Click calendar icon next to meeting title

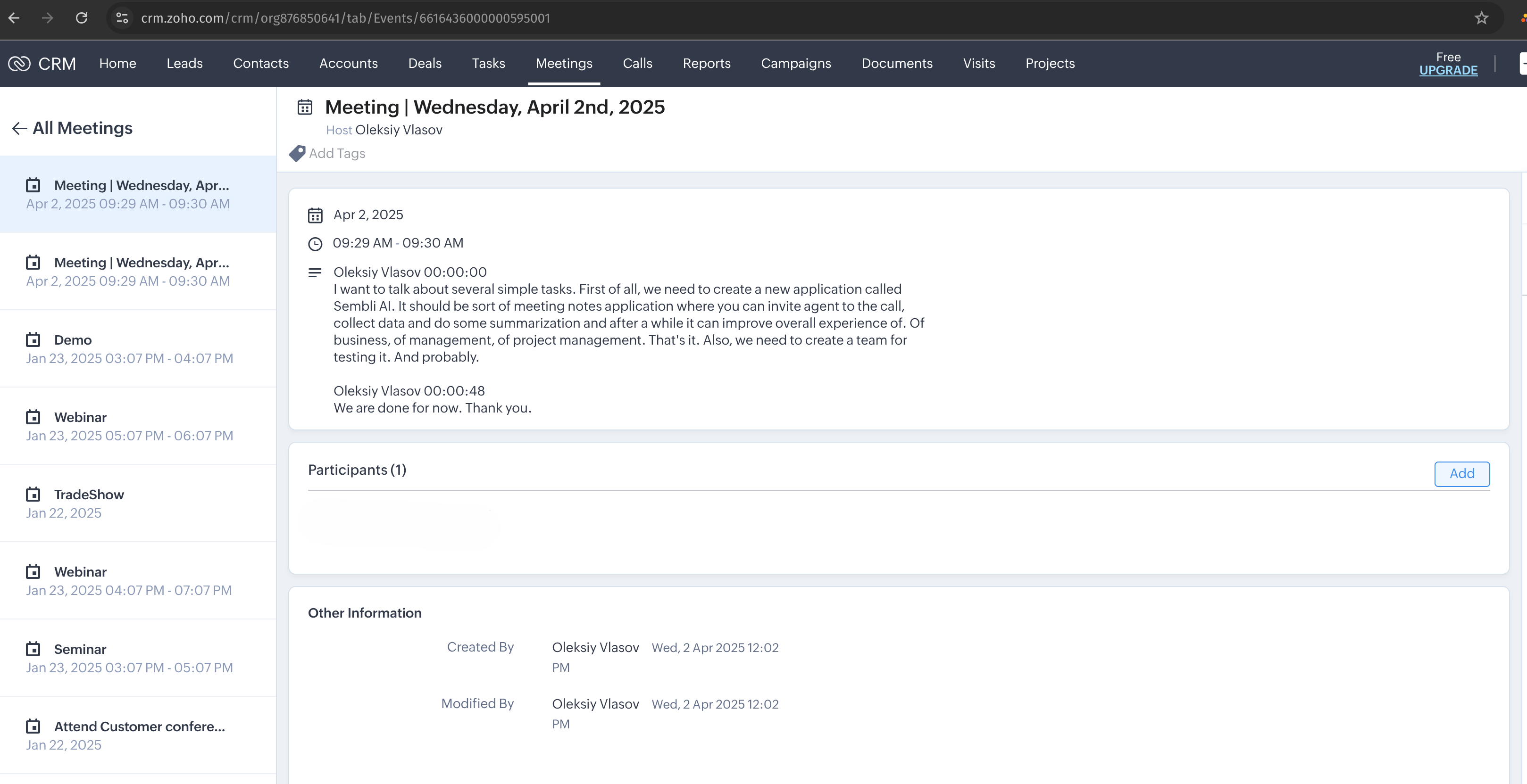click(x=305, y=107)
